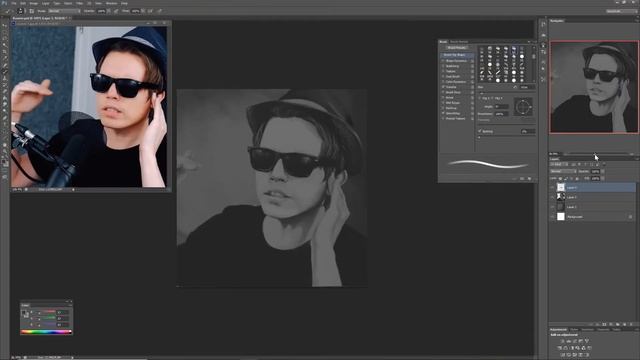The height and width of the screenshot is (360, 640).
Task: Enable airbrush-style build-up icon in options bar
Action: pyautogui.click(x=150, y=11)
